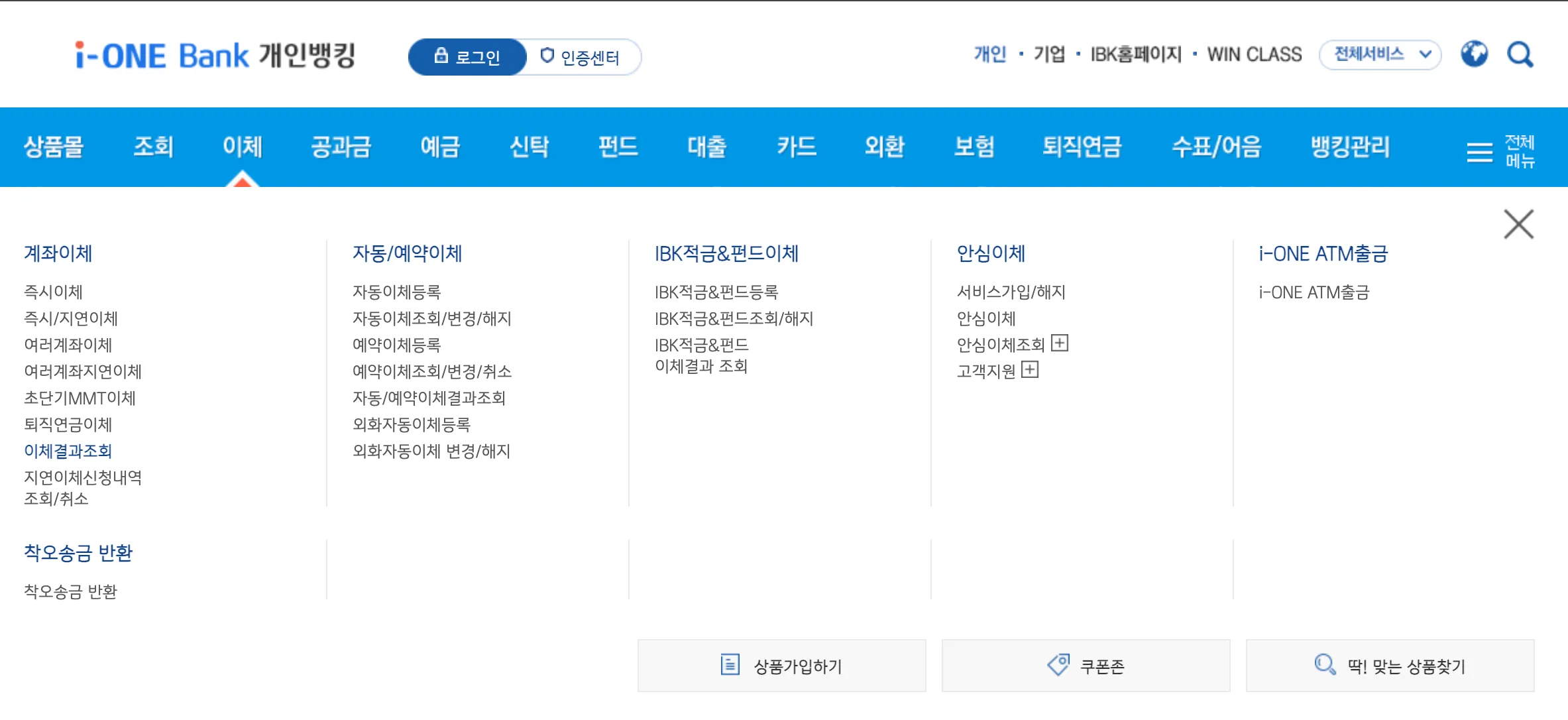This screenshot has width=1568, height=720.
Task: Open the globe language icon
Action: [1474, 54]
